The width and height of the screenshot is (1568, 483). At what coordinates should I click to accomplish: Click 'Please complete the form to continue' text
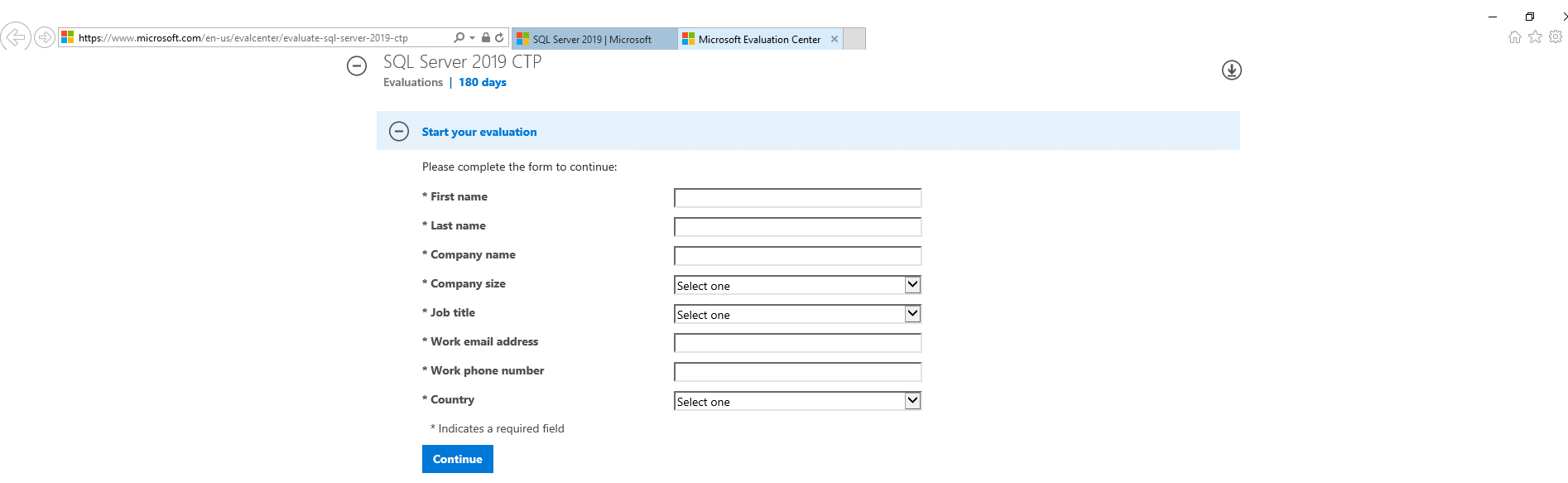(x=520, y=167)
